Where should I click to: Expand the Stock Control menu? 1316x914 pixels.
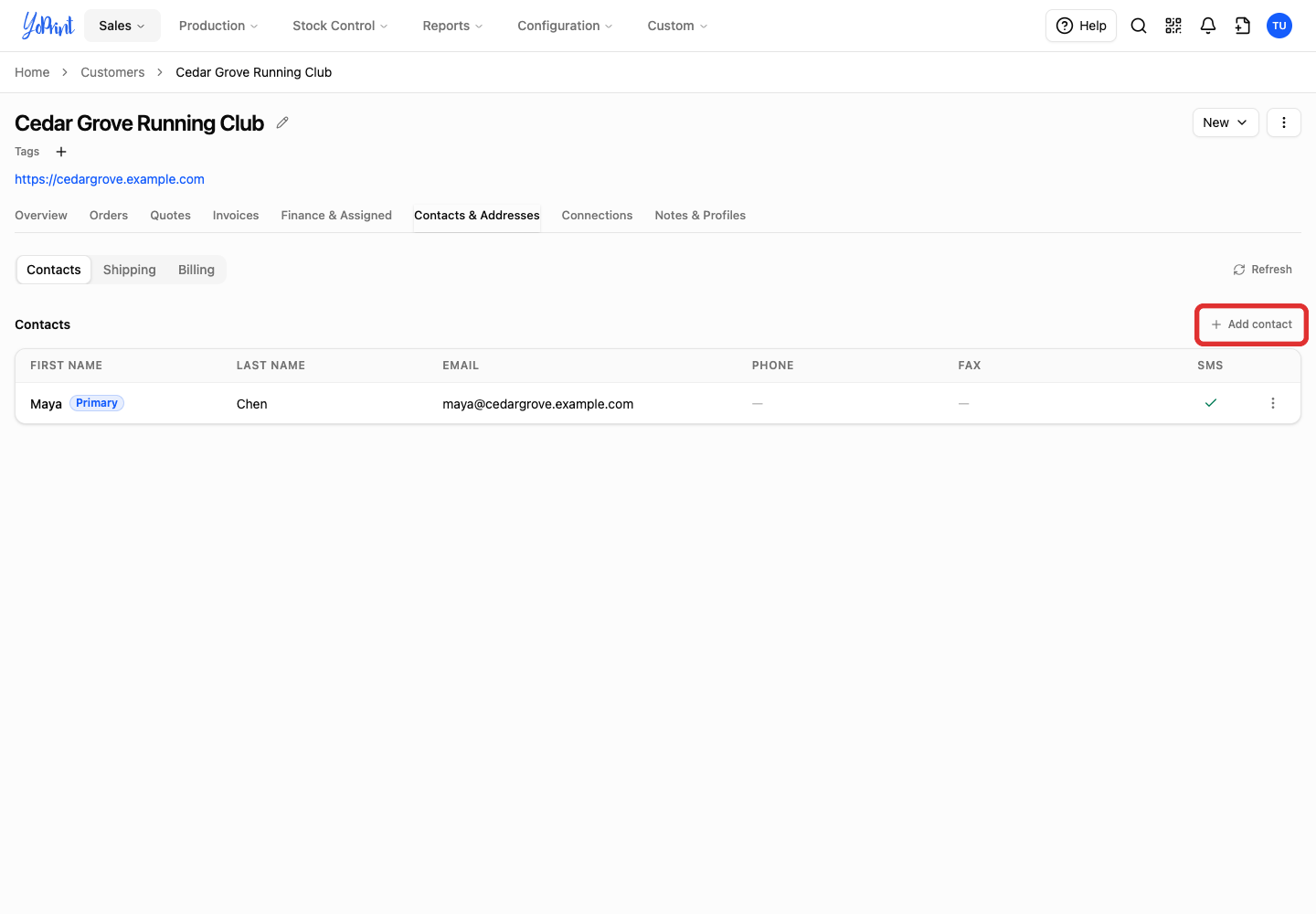340,26
